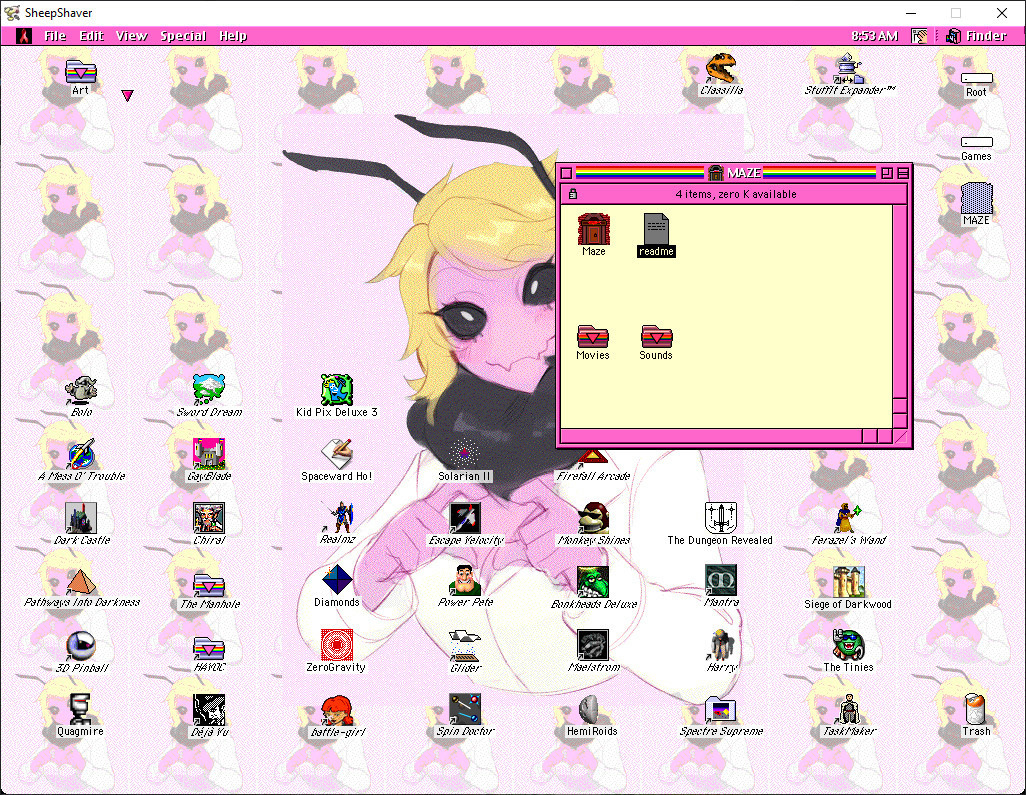The width and height of the screenshot is (1026, 795).
Task: Select the Mantra icon
Action: click(721, 580)
